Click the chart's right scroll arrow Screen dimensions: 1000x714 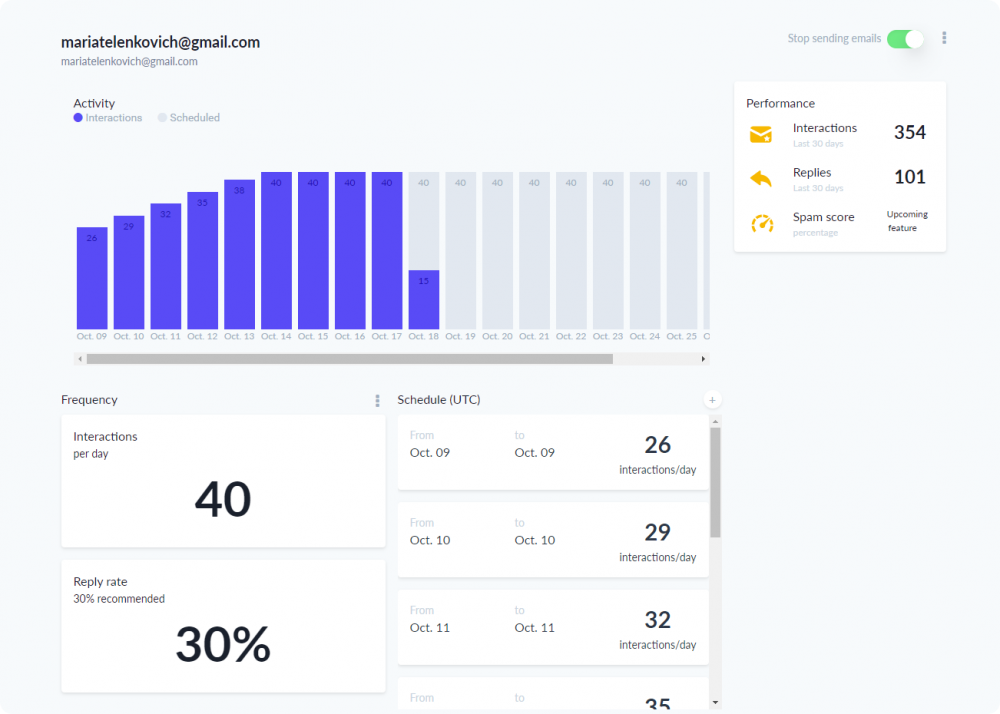[x=703, y=359]
